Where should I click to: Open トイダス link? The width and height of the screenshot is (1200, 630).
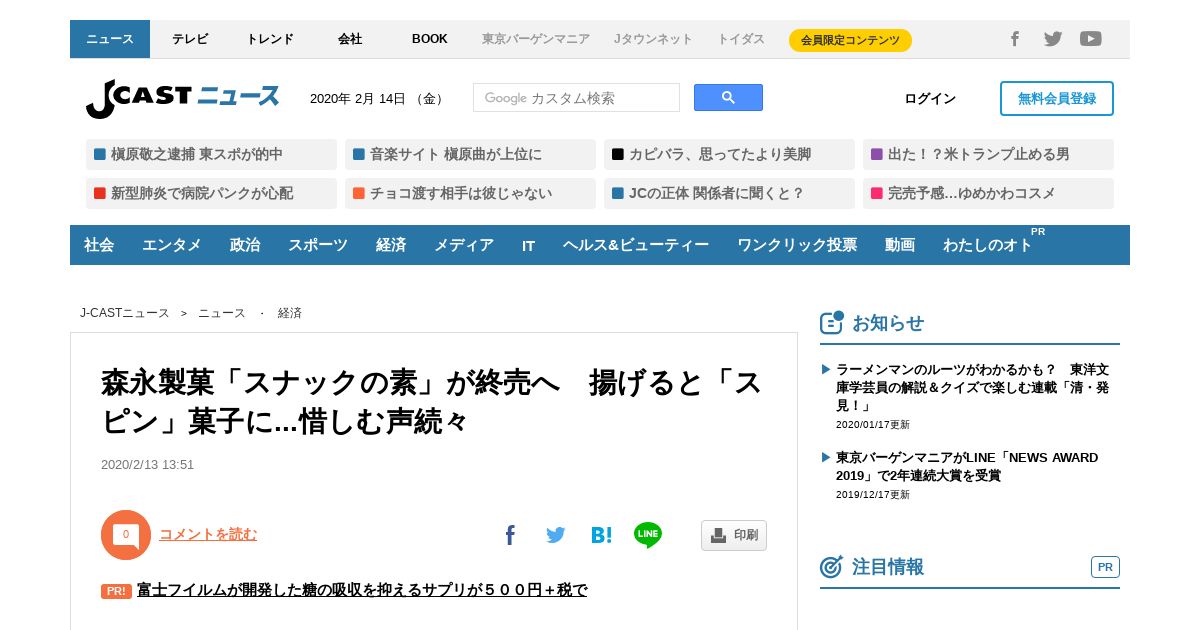[741, 39]
